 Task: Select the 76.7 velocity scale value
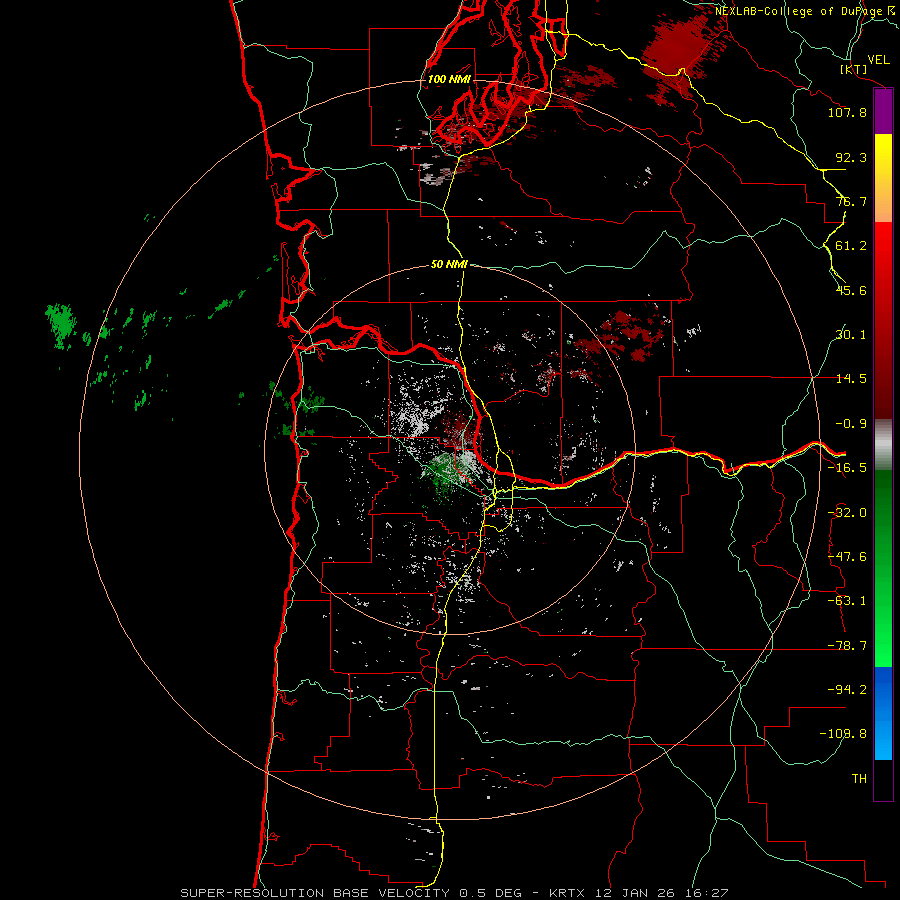pos(851,201)
